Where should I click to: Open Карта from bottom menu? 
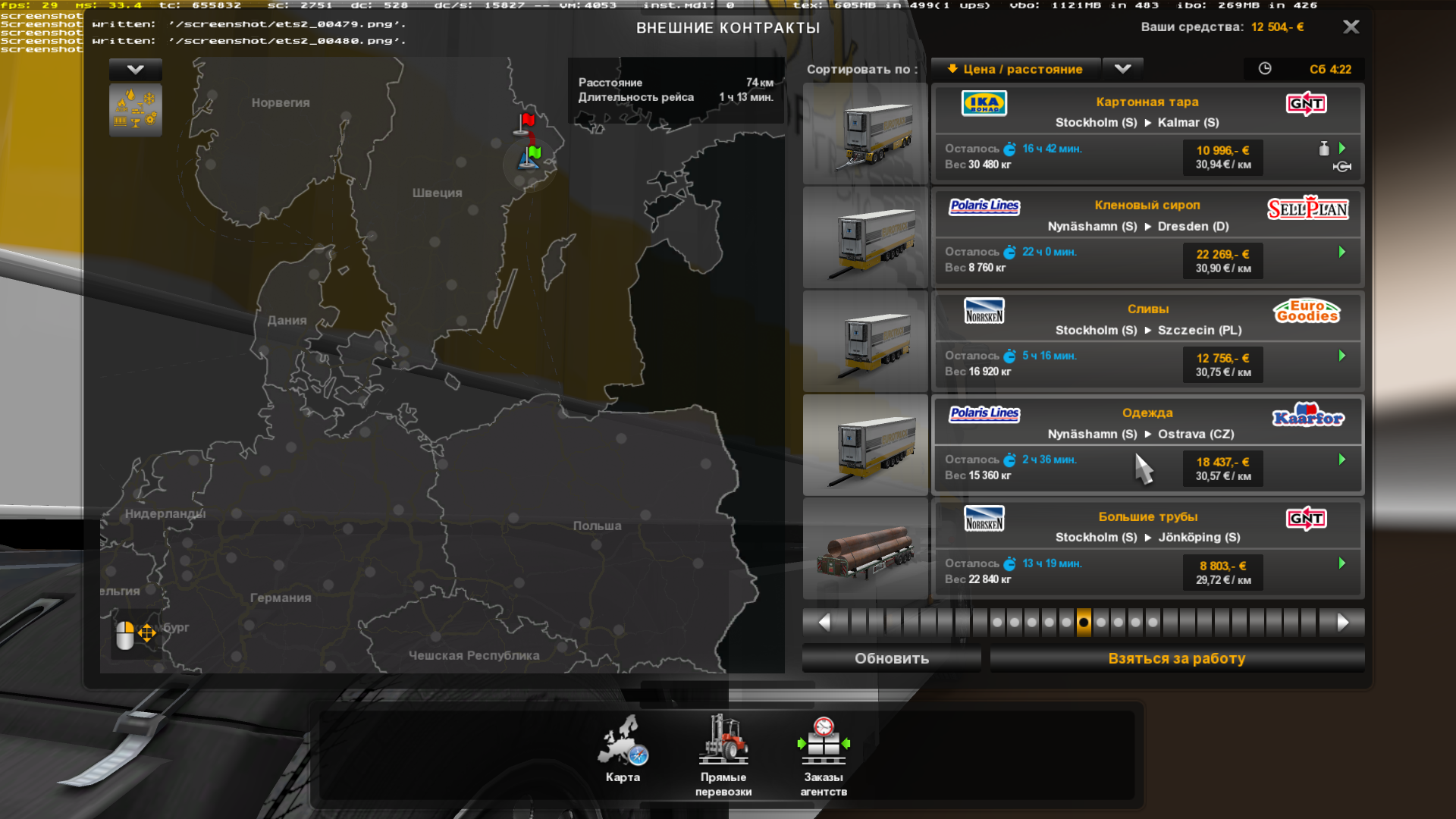click(x=623, y=749)
